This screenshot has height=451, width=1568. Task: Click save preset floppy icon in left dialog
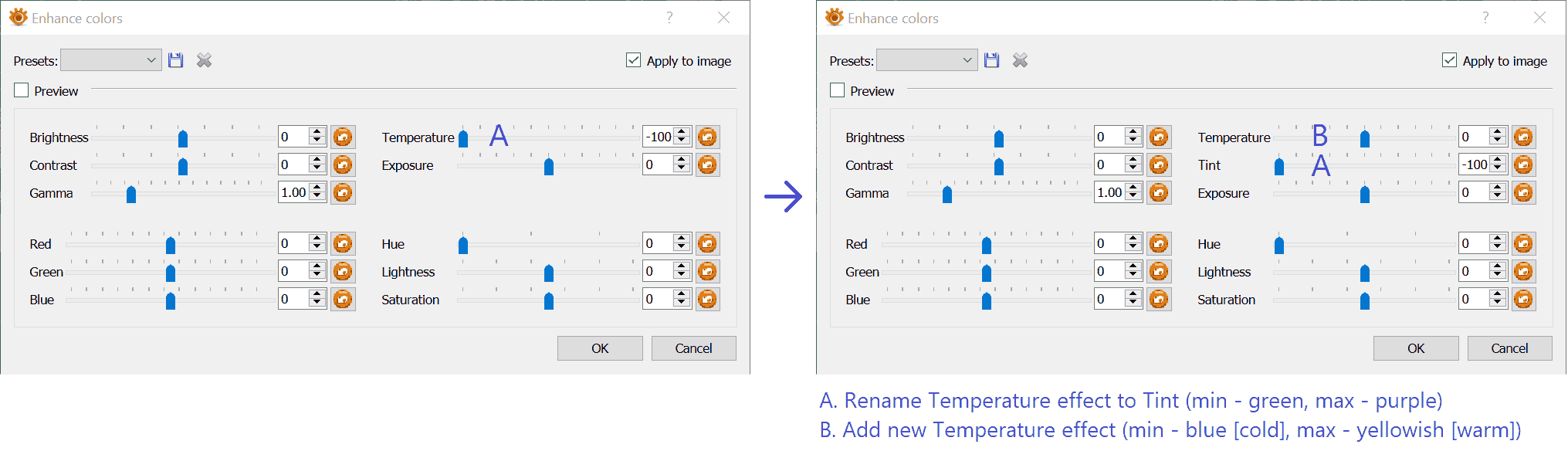[x=176, y=60]
